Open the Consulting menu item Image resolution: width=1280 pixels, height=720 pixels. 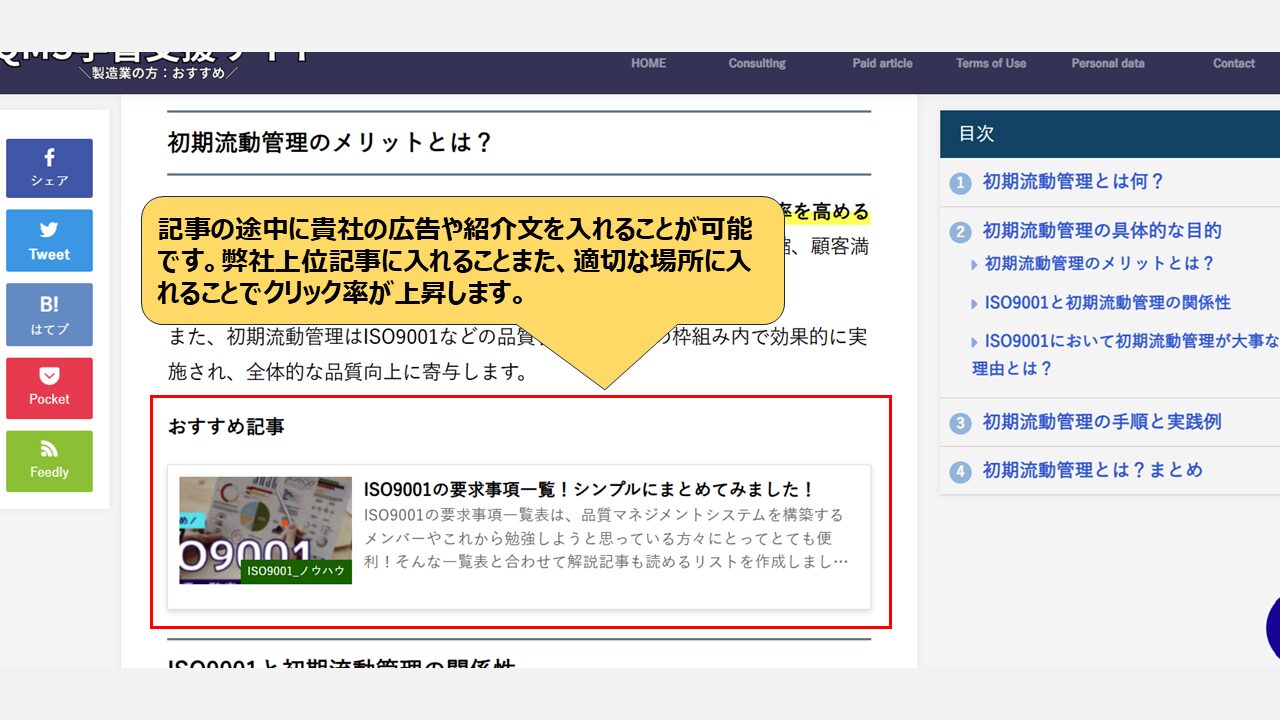pos(757,63)
